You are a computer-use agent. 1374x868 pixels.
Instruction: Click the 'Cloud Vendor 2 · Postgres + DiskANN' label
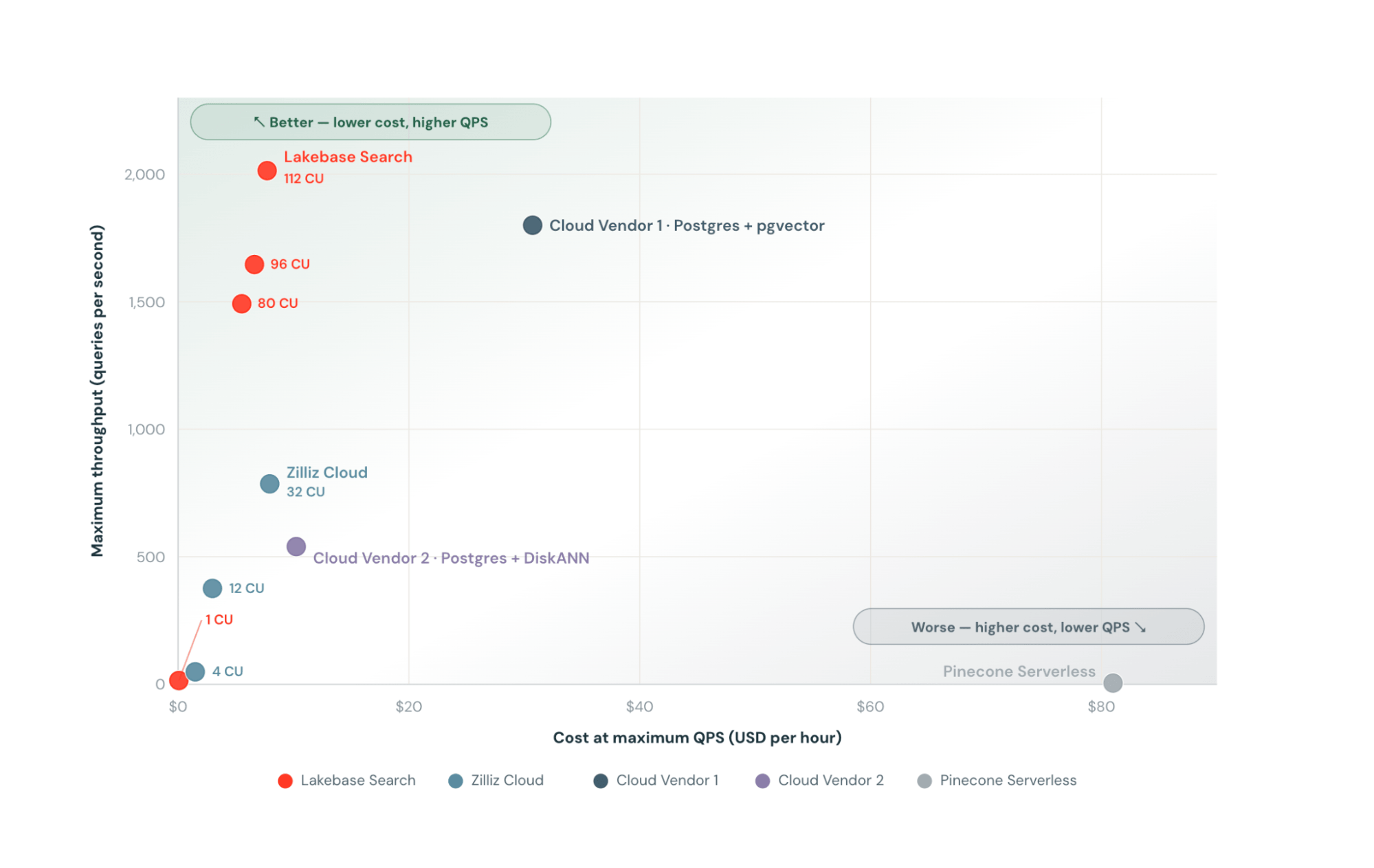452,558
